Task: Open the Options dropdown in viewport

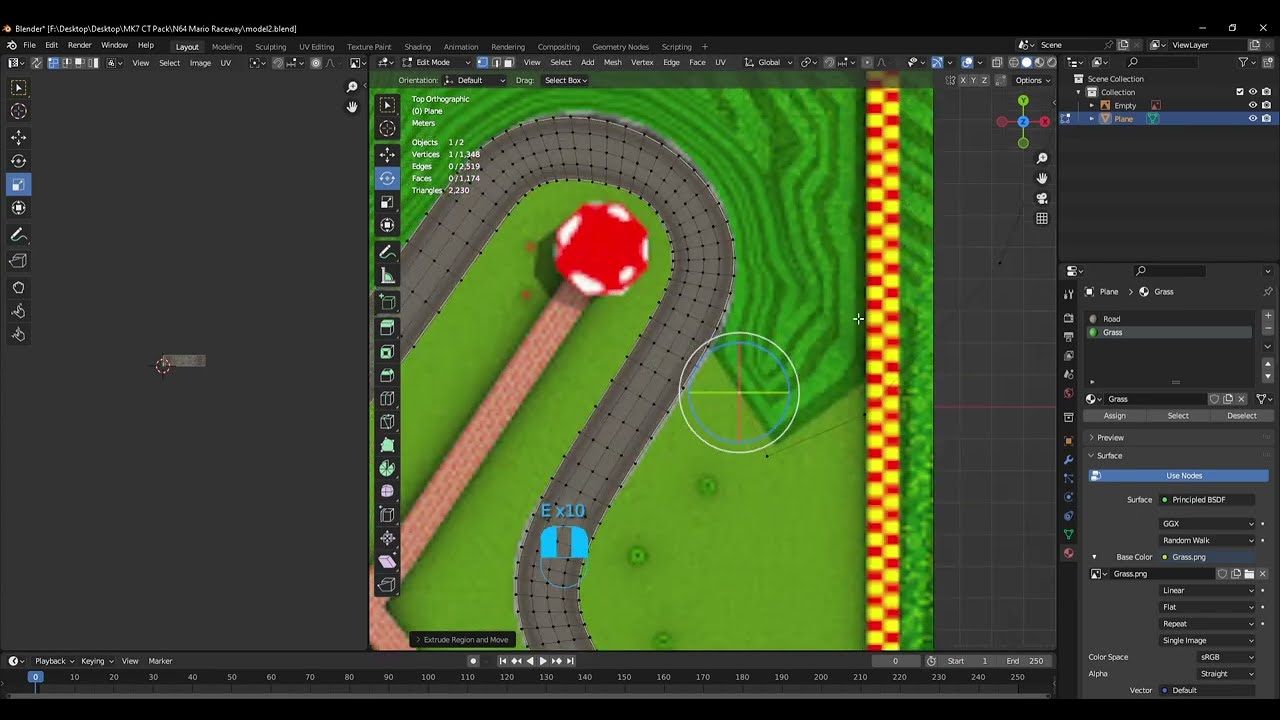Action: (x=1031, y=80)
